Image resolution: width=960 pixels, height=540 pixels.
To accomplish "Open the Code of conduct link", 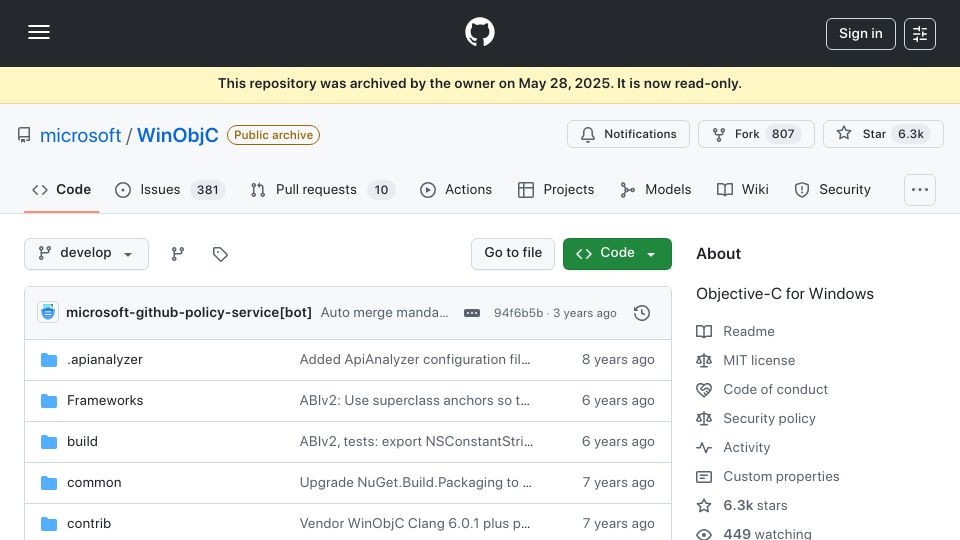I will click(775, 389).
